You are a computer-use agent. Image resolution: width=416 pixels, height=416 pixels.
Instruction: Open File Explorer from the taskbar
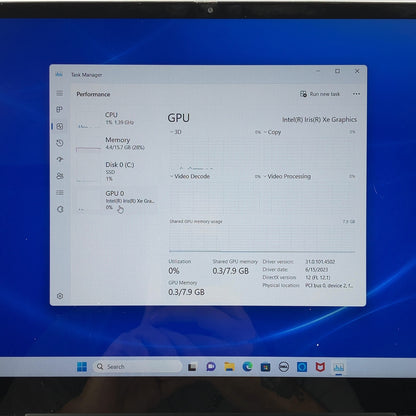(x=229, y=367)
